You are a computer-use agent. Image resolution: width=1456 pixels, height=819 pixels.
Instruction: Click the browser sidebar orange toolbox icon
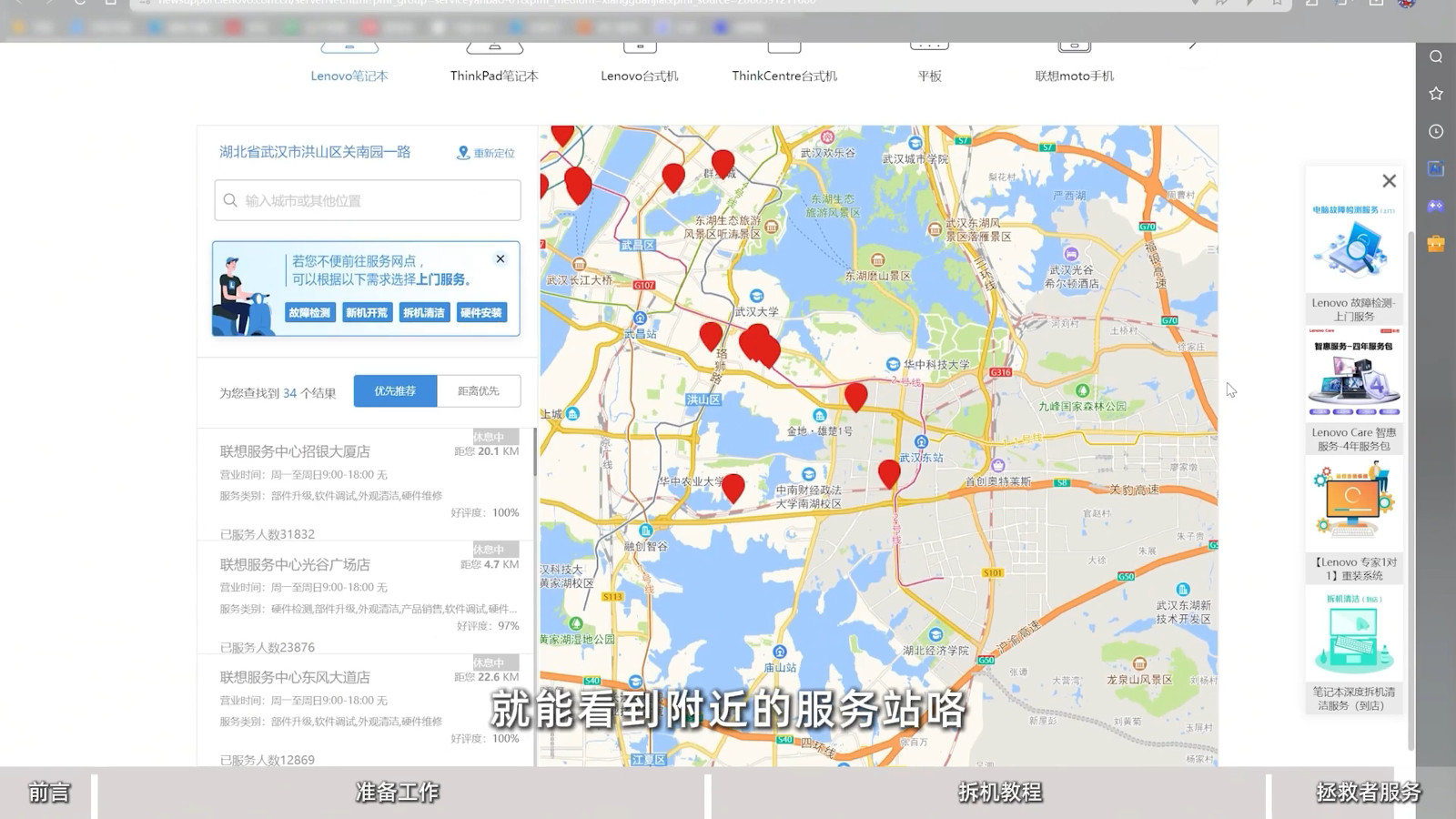(1436, 243)
